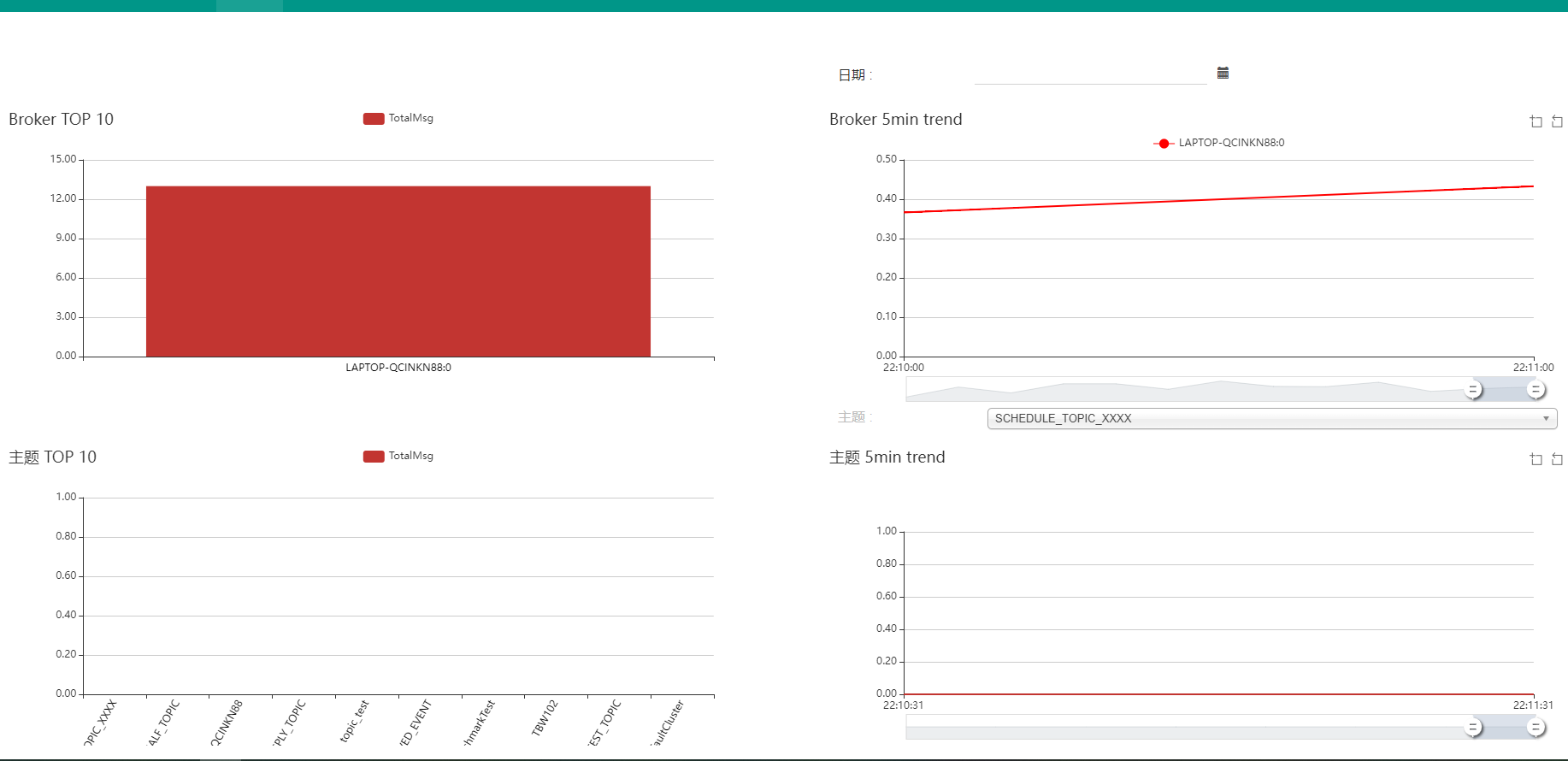Restore zoom on Broker 5min trend chart
This screenshot has height=761, width=1568.
click(1557, 121)
